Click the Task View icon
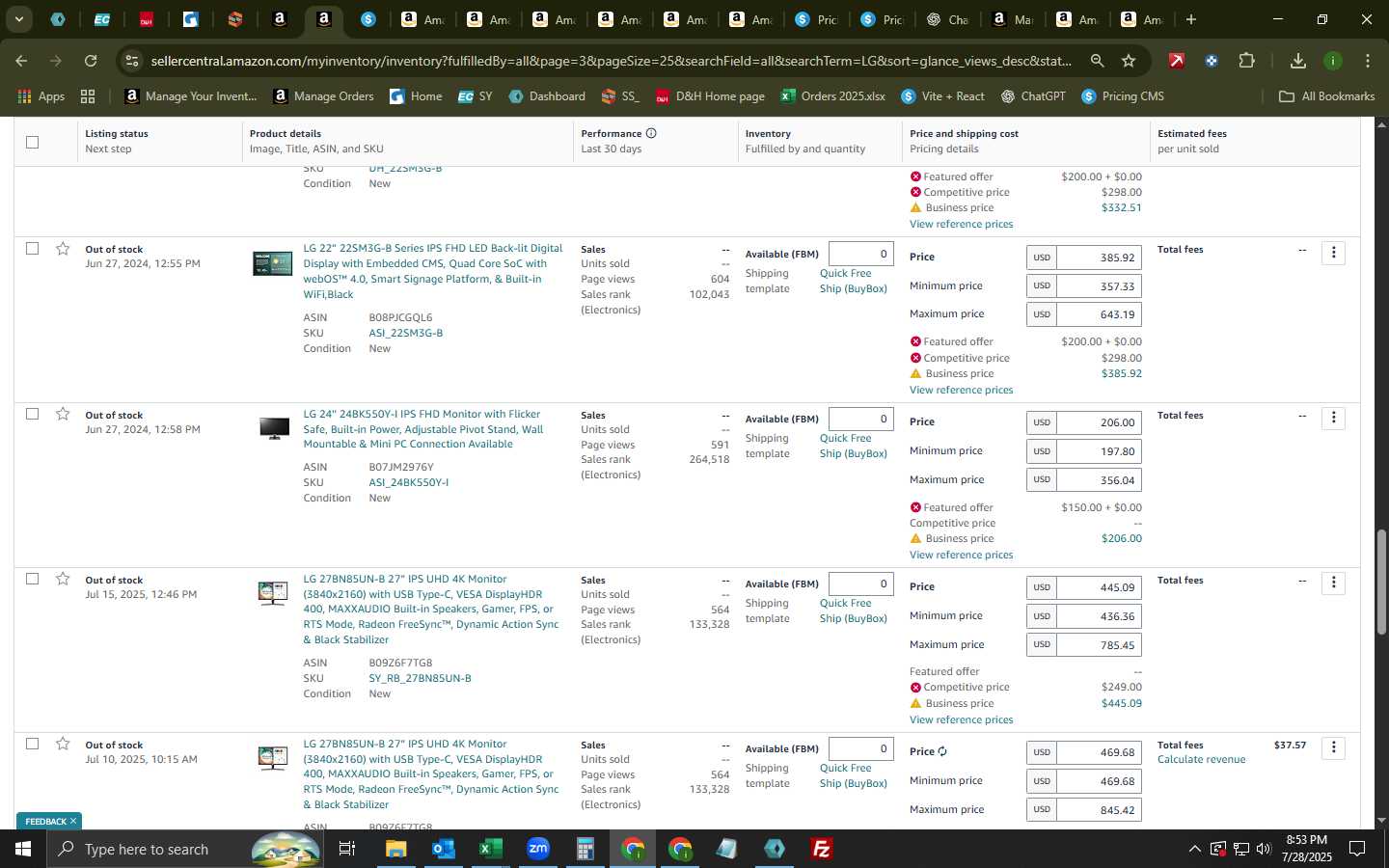The height and width of the screenshot is (868, 1389). [346, 849]
